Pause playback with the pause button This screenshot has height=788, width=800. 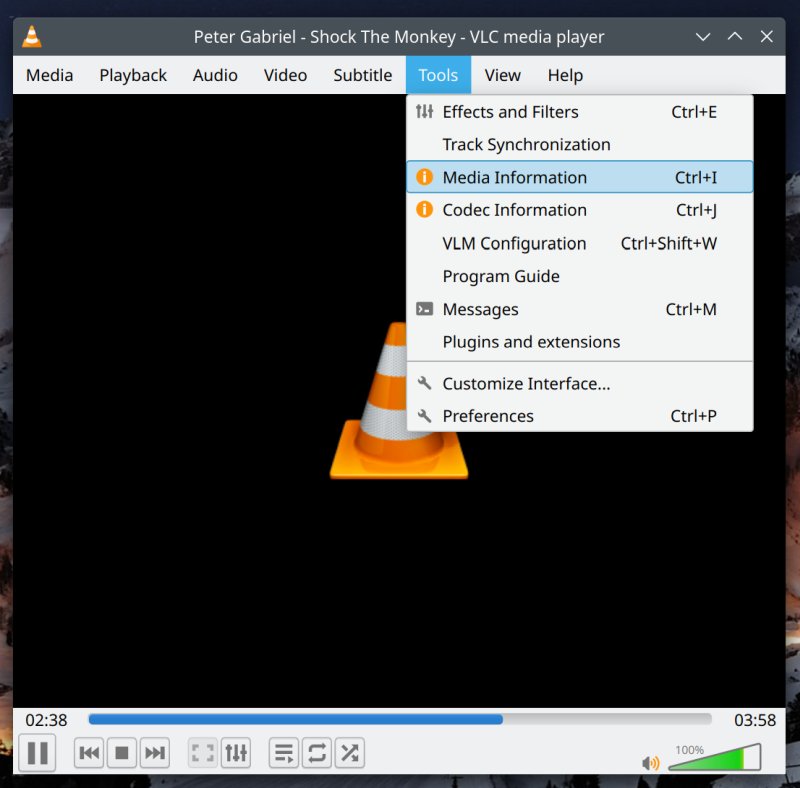(38, 753)
